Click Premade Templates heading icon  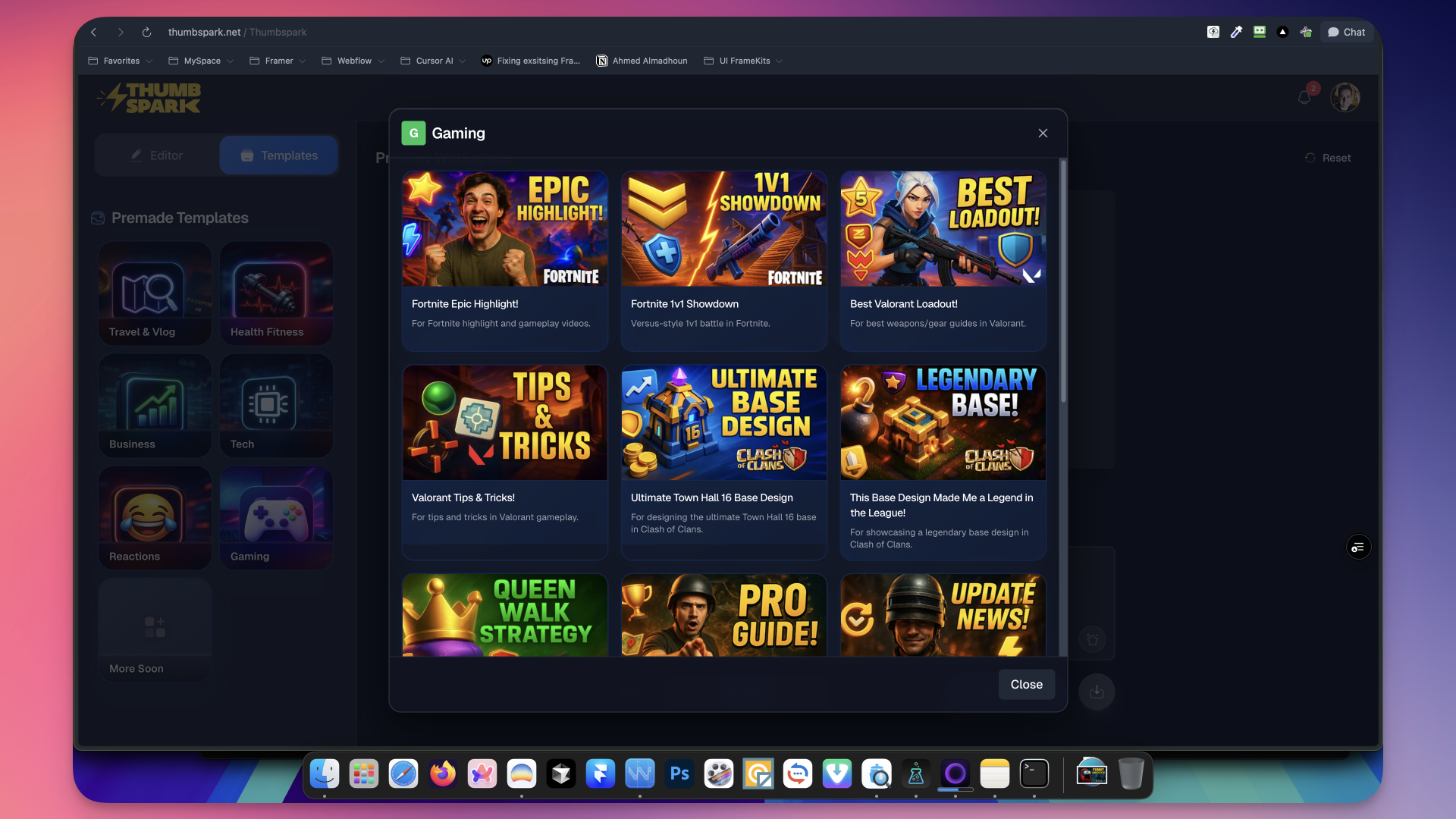coord(98,218)
